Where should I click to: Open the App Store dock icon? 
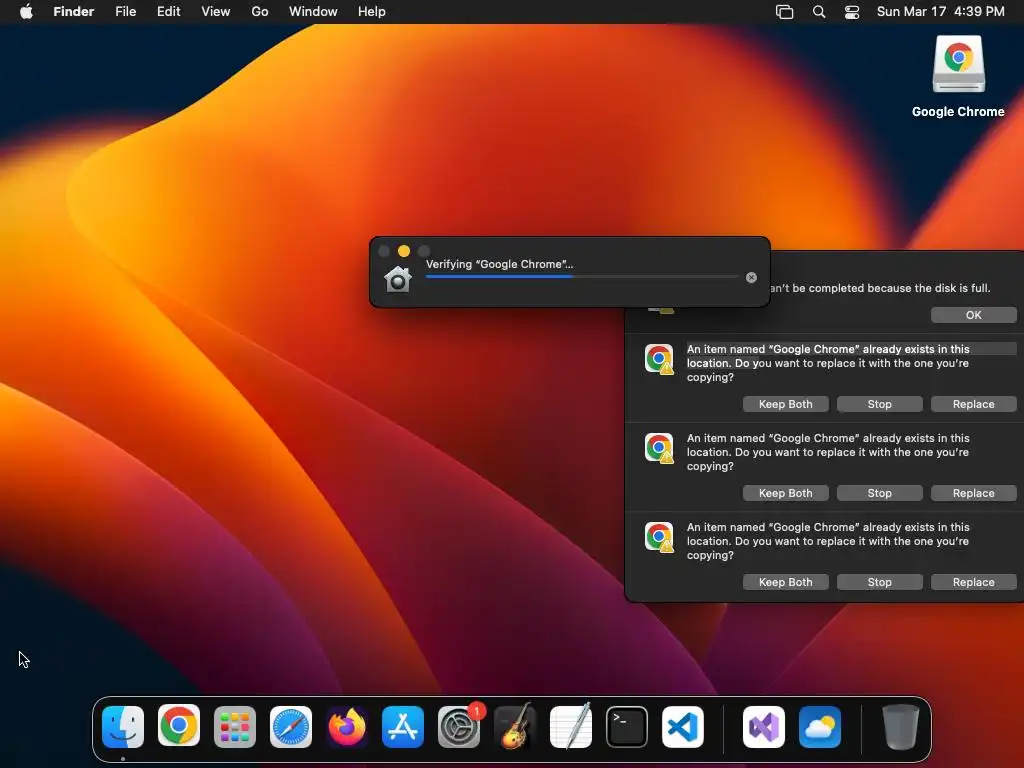(403, 726)
